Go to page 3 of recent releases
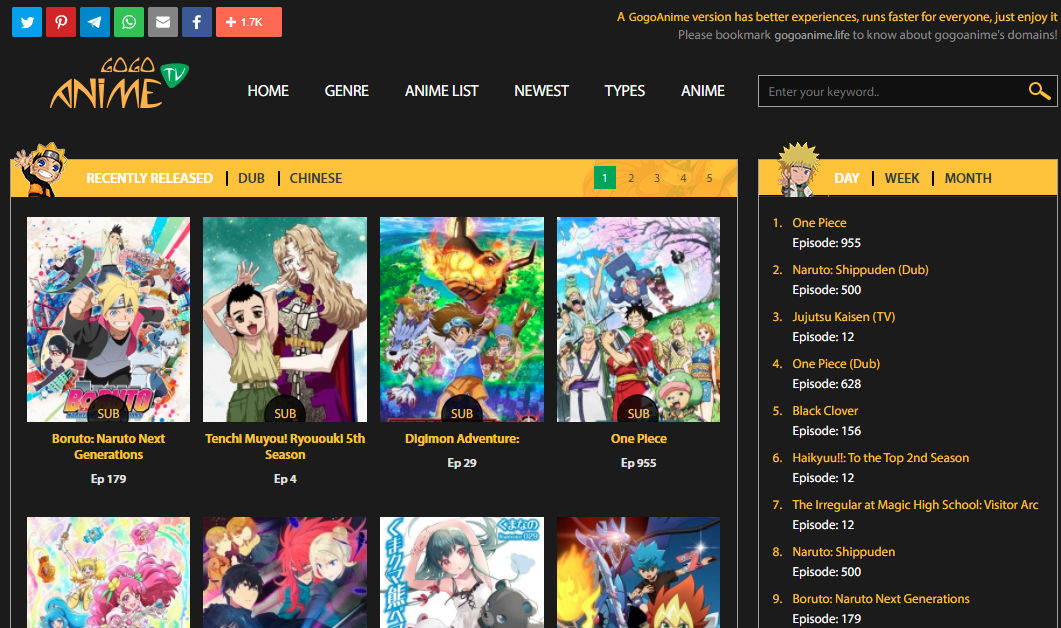Viewport: 1061px width, 628px height. point(657,178)
